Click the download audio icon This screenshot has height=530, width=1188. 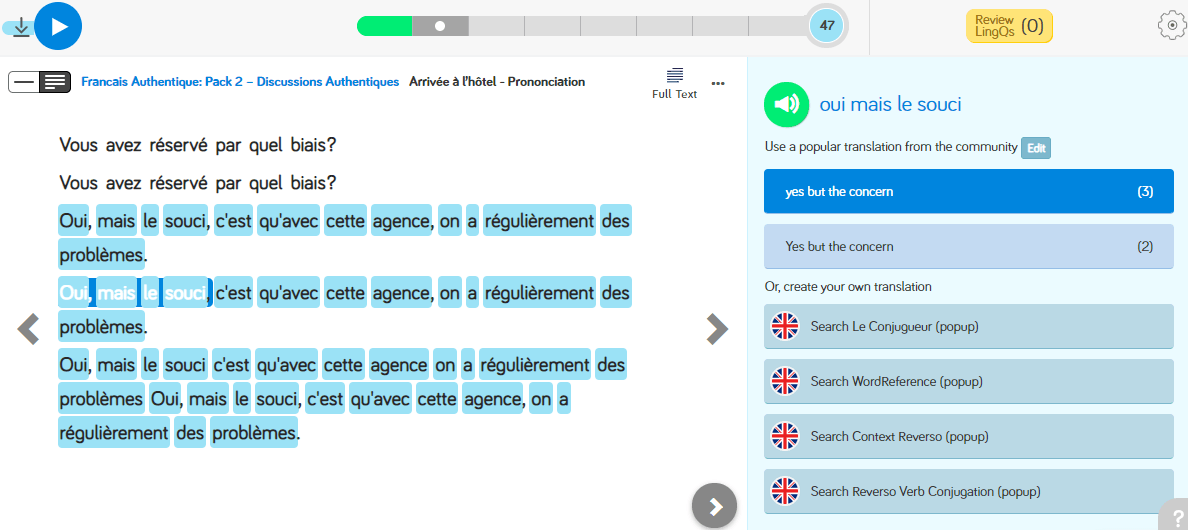coord(21,27)
